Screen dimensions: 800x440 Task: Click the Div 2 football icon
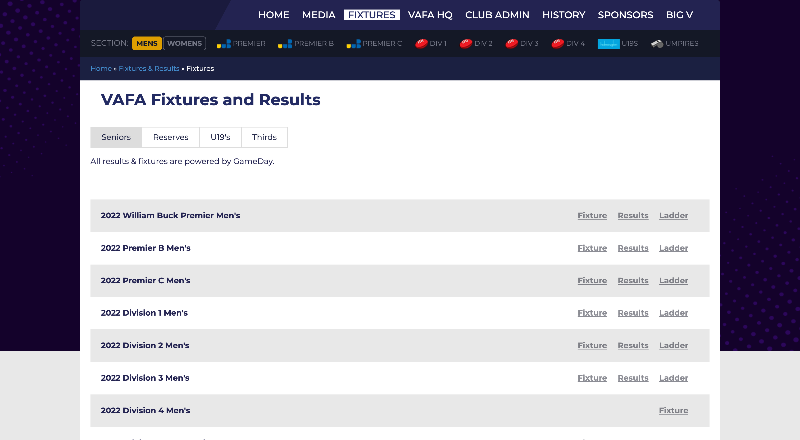[466, 44]
